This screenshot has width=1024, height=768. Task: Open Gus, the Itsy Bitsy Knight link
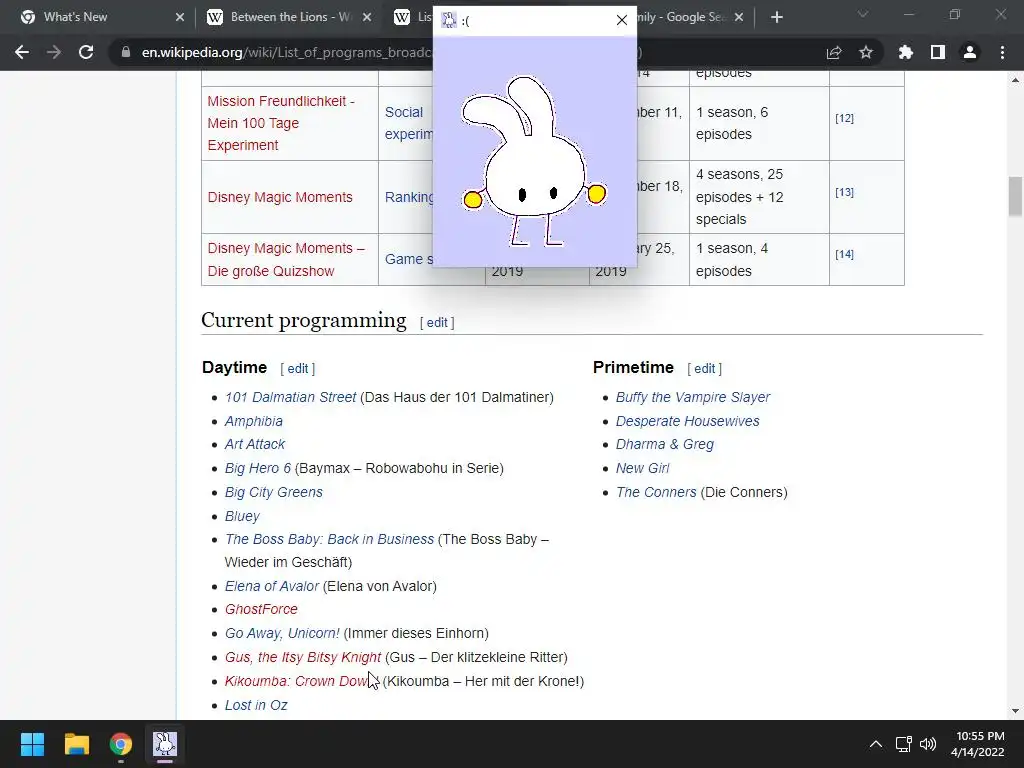pyautogui.click(x=303, y=657)
